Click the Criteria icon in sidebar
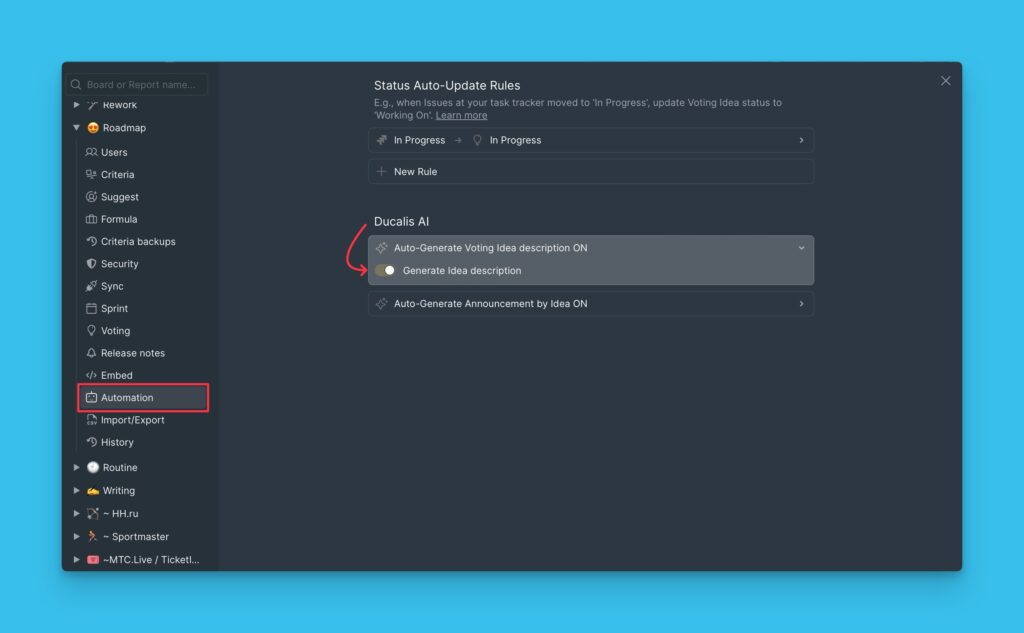The image size is (1024, 633). 91,174
